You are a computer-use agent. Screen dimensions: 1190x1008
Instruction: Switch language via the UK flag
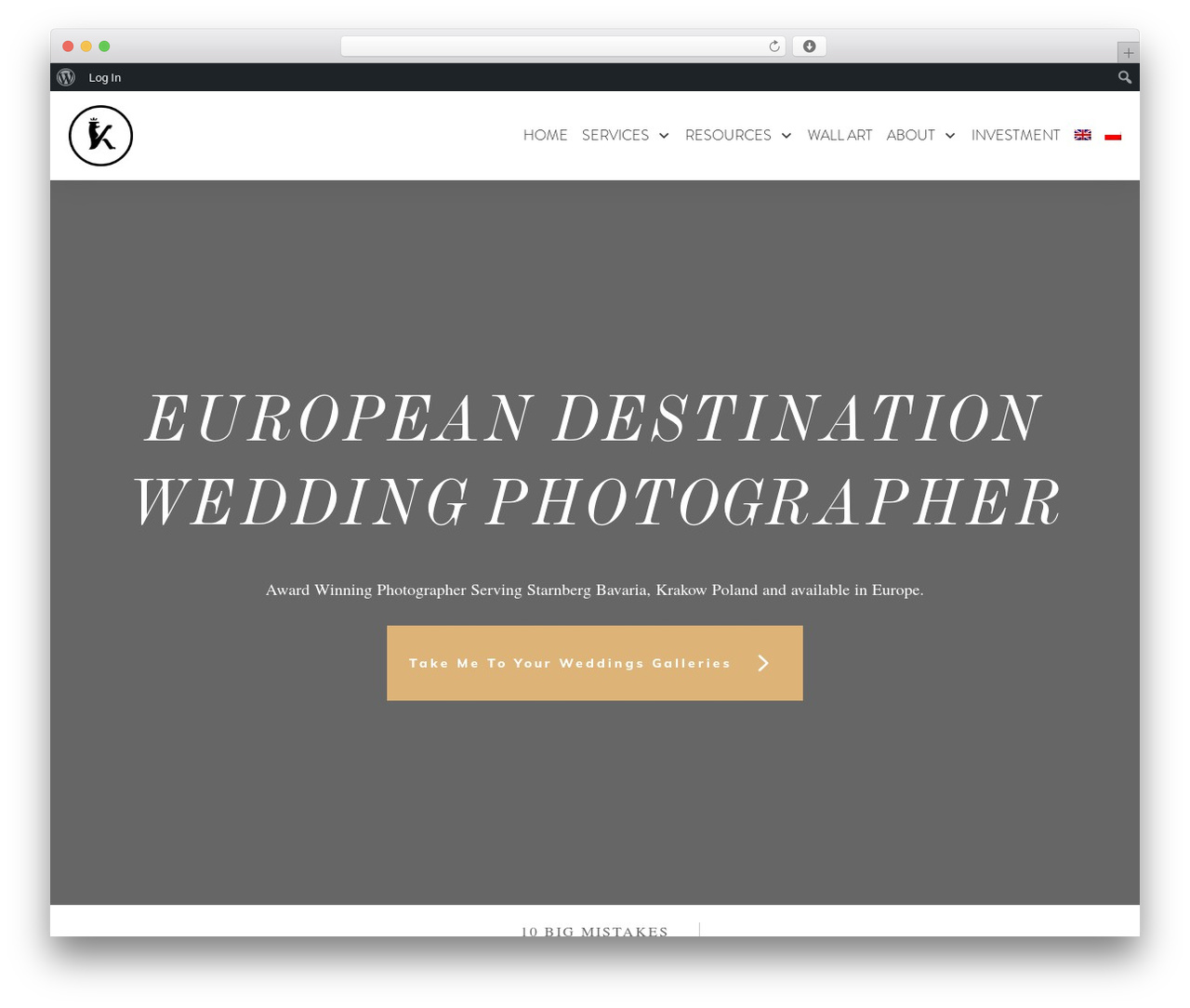1083,135
